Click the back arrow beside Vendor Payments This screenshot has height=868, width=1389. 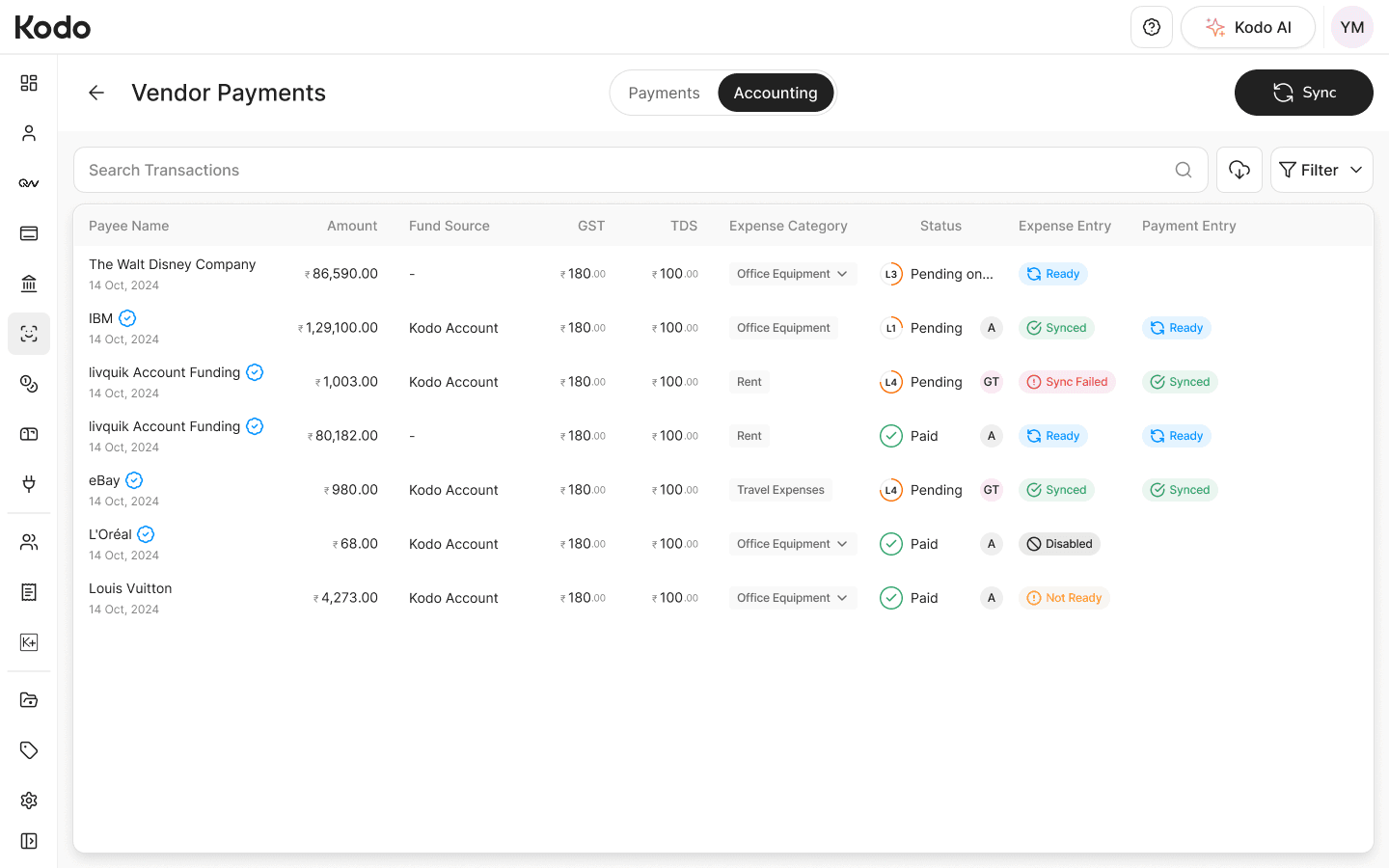[x=96, y=93]
